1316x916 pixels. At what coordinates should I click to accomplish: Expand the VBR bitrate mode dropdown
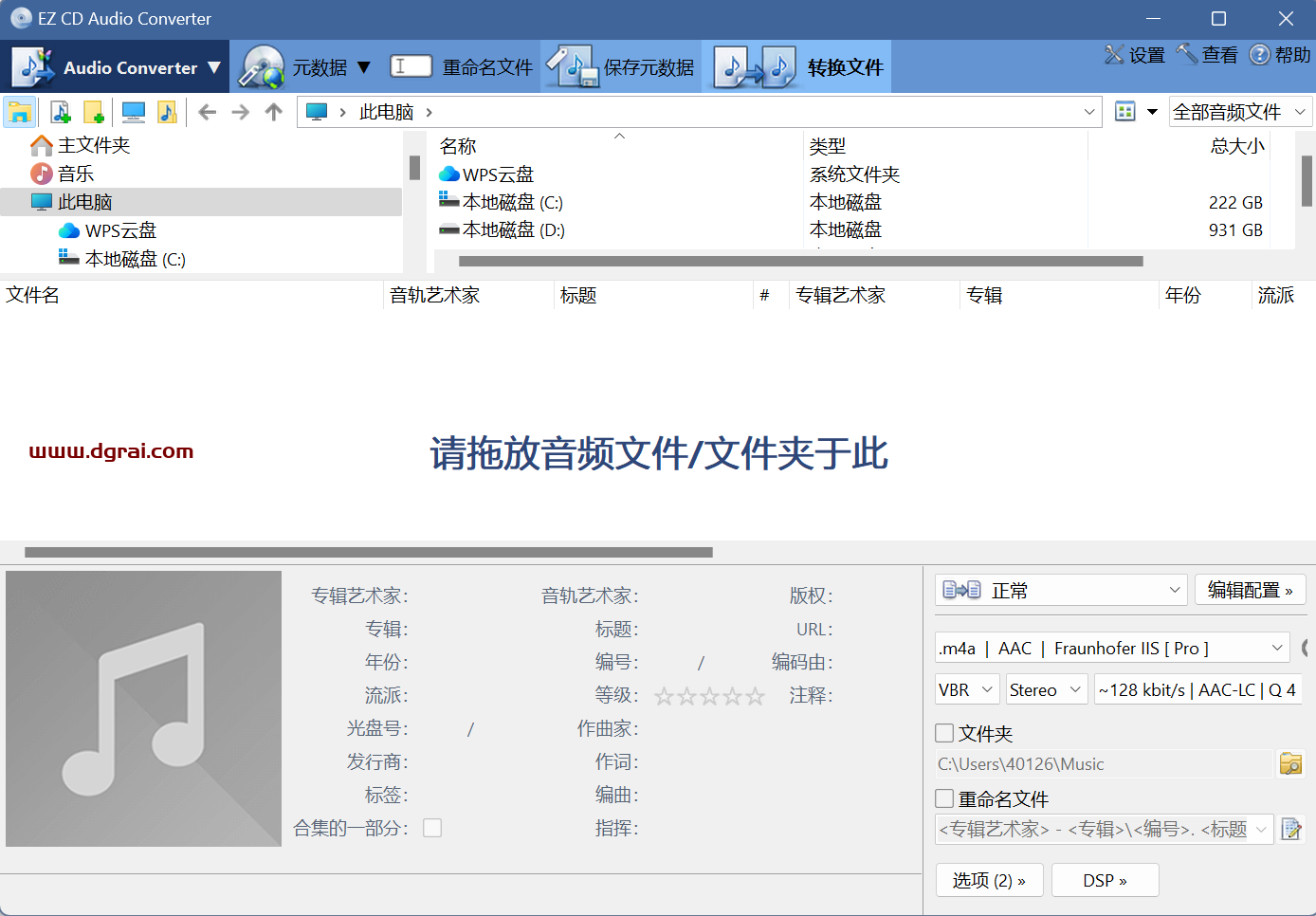[966, 690]
